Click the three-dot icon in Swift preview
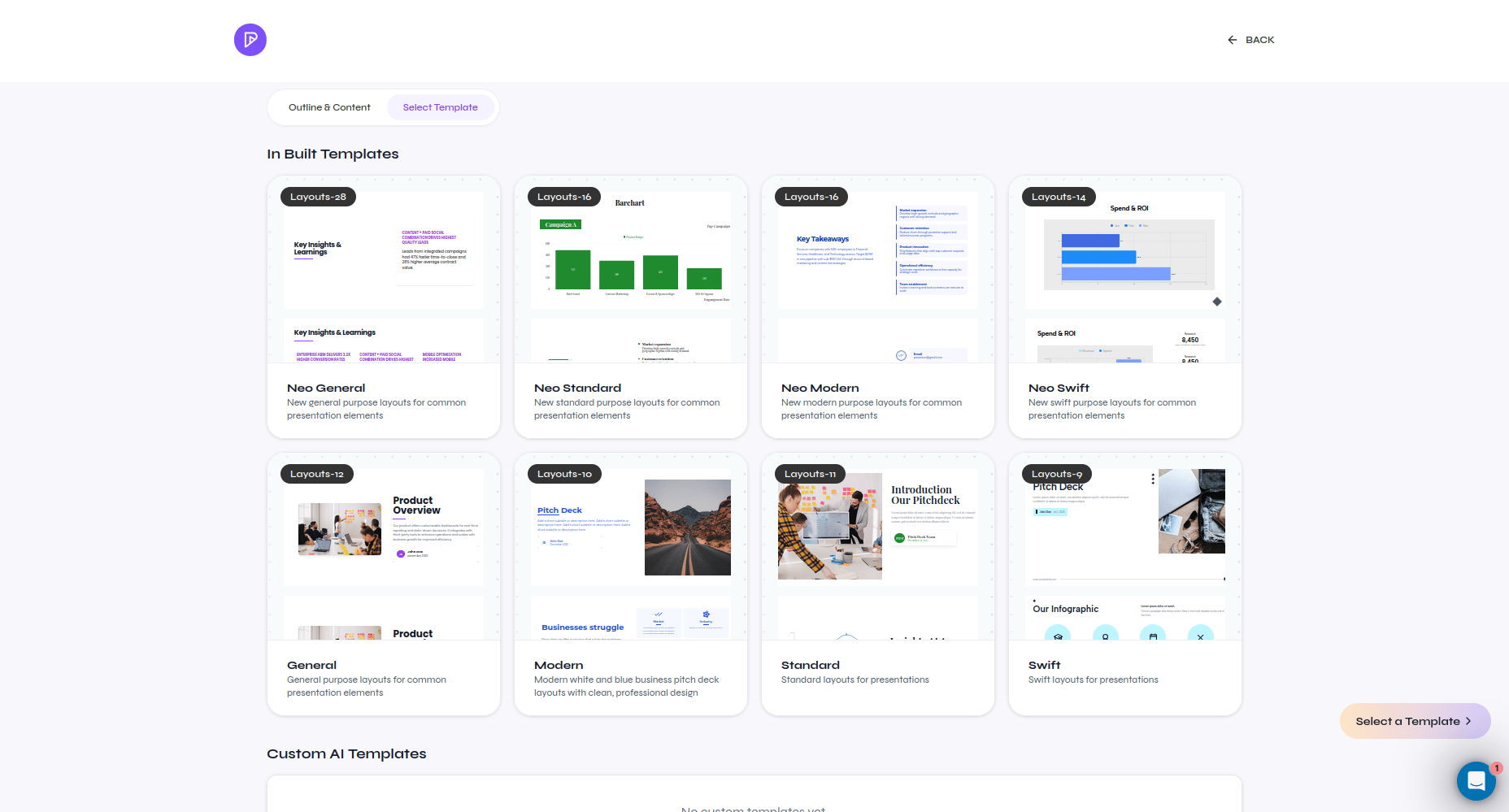 (1152, 479)
